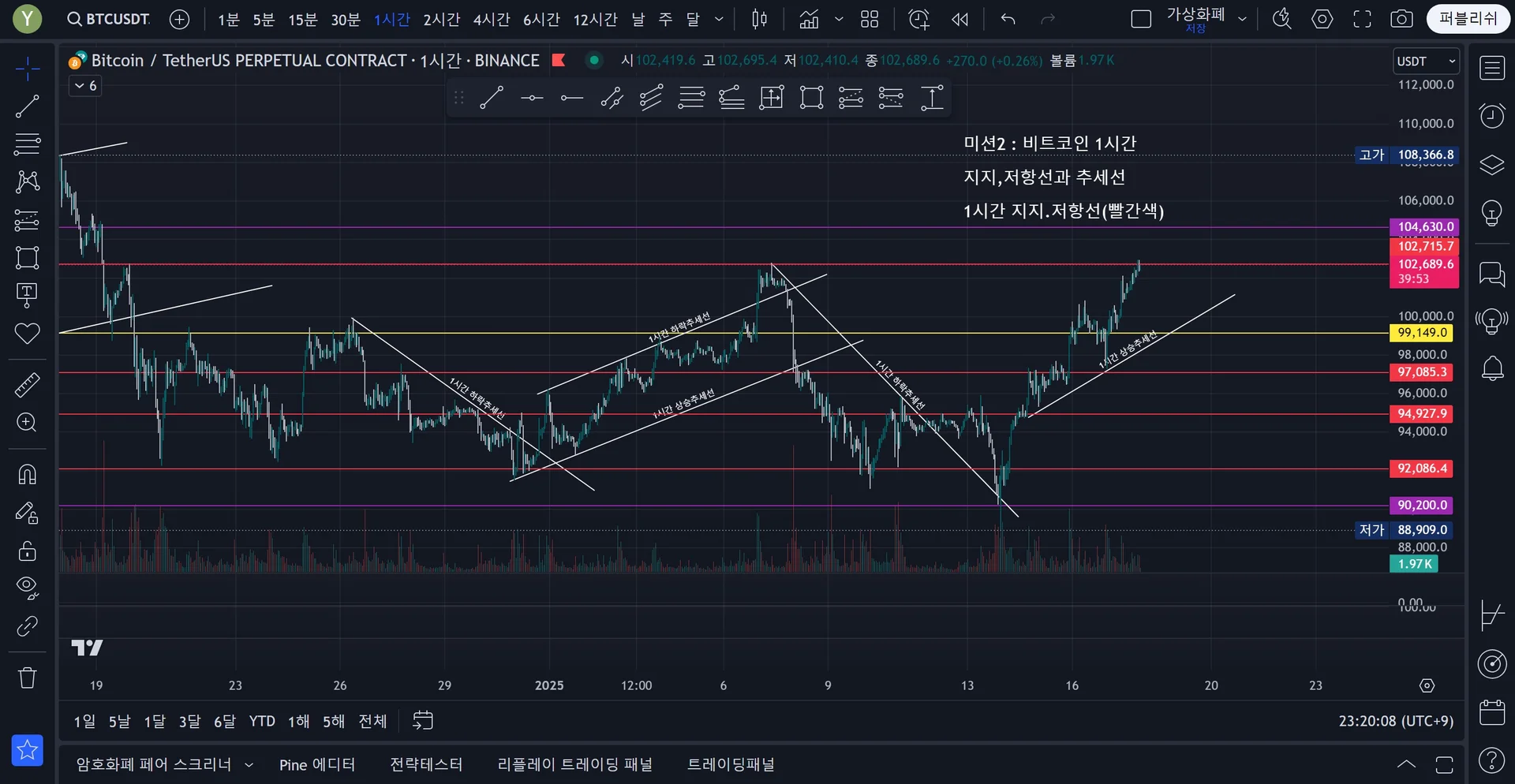
Task: Open the ruler measure tool
Action: [x=28, y=386]
